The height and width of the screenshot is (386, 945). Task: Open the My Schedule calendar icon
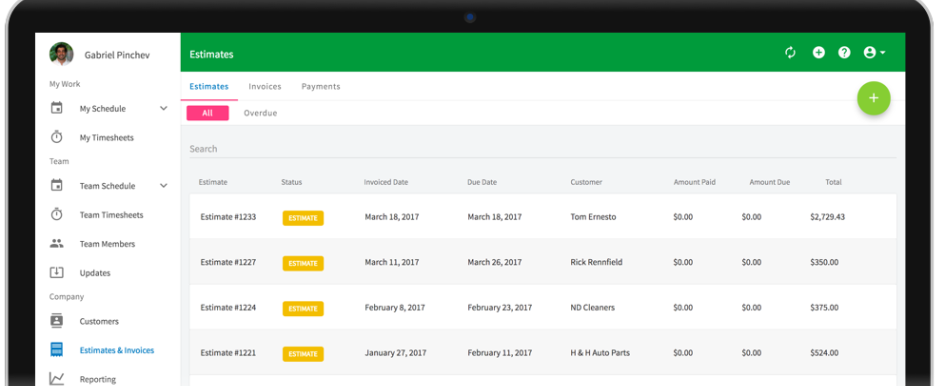[57, 108]
